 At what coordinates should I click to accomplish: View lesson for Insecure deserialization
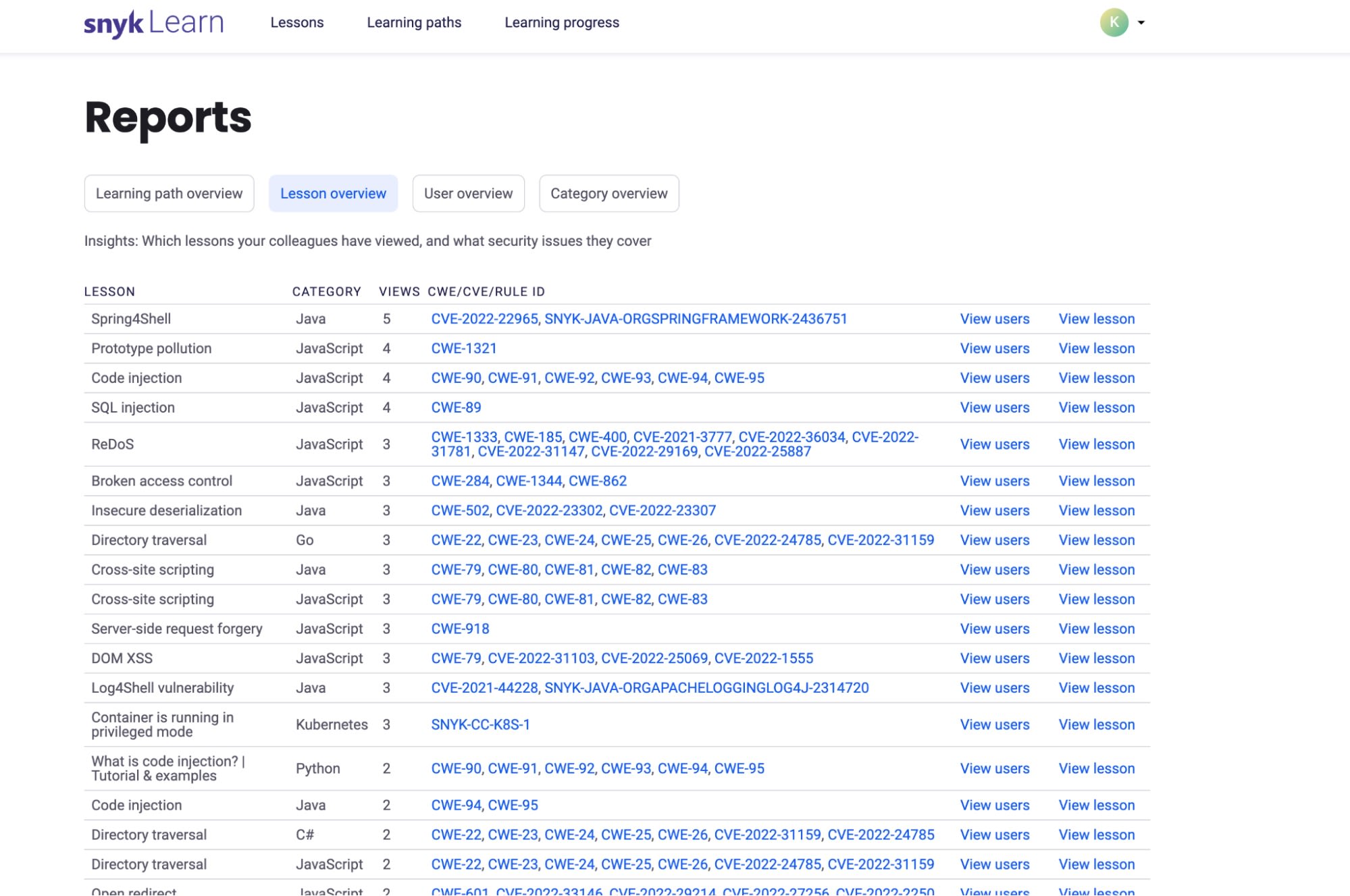(x=1097, y=510)
